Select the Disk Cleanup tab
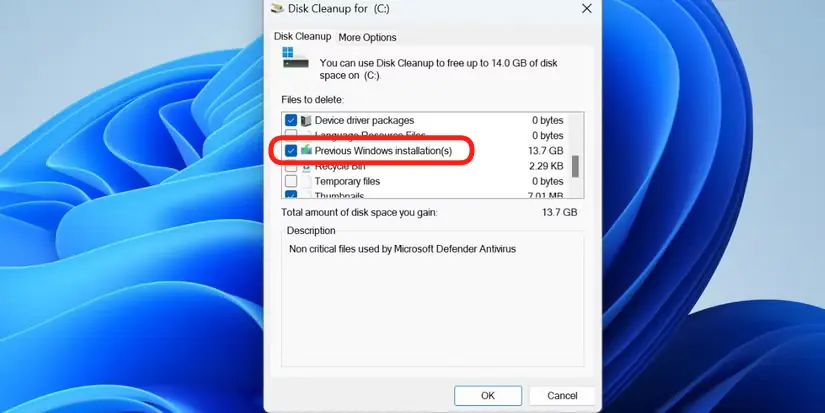 coord(303,36)
